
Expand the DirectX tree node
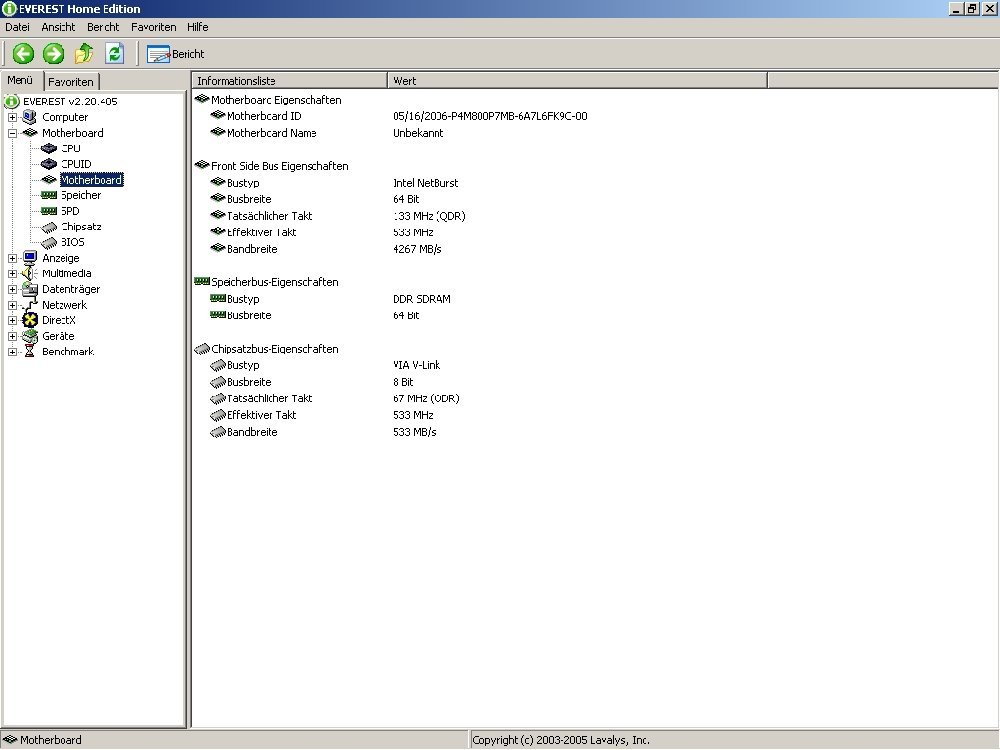12,320
